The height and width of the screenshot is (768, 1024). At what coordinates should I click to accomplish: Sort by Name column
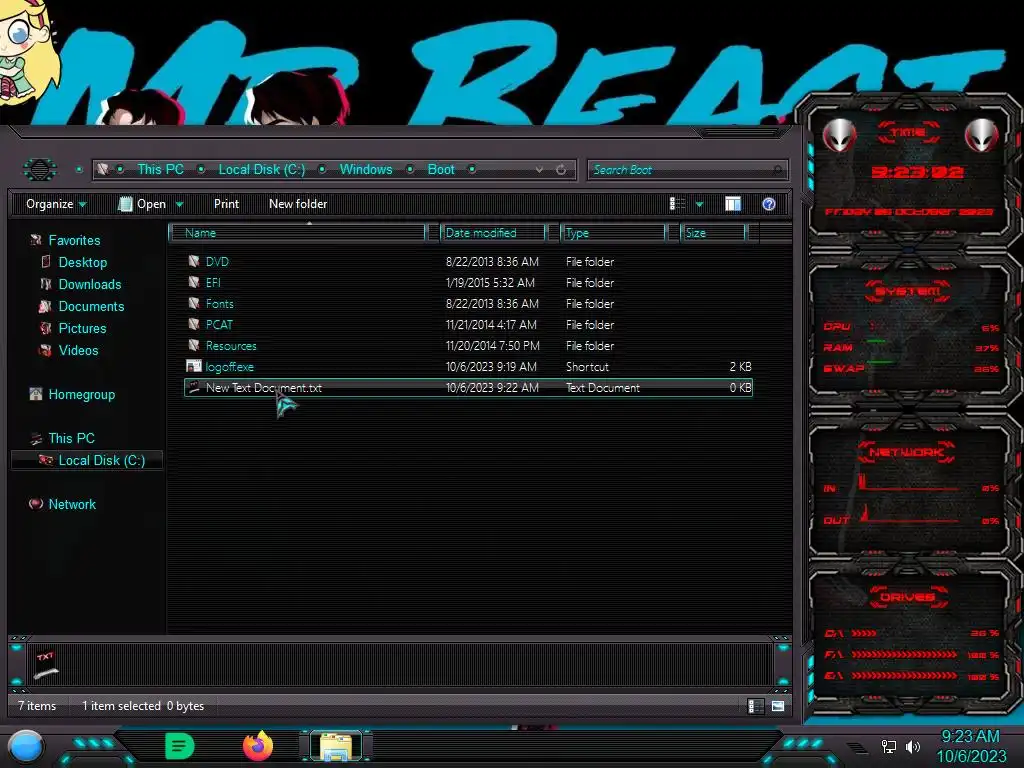(x=297, y=232)
